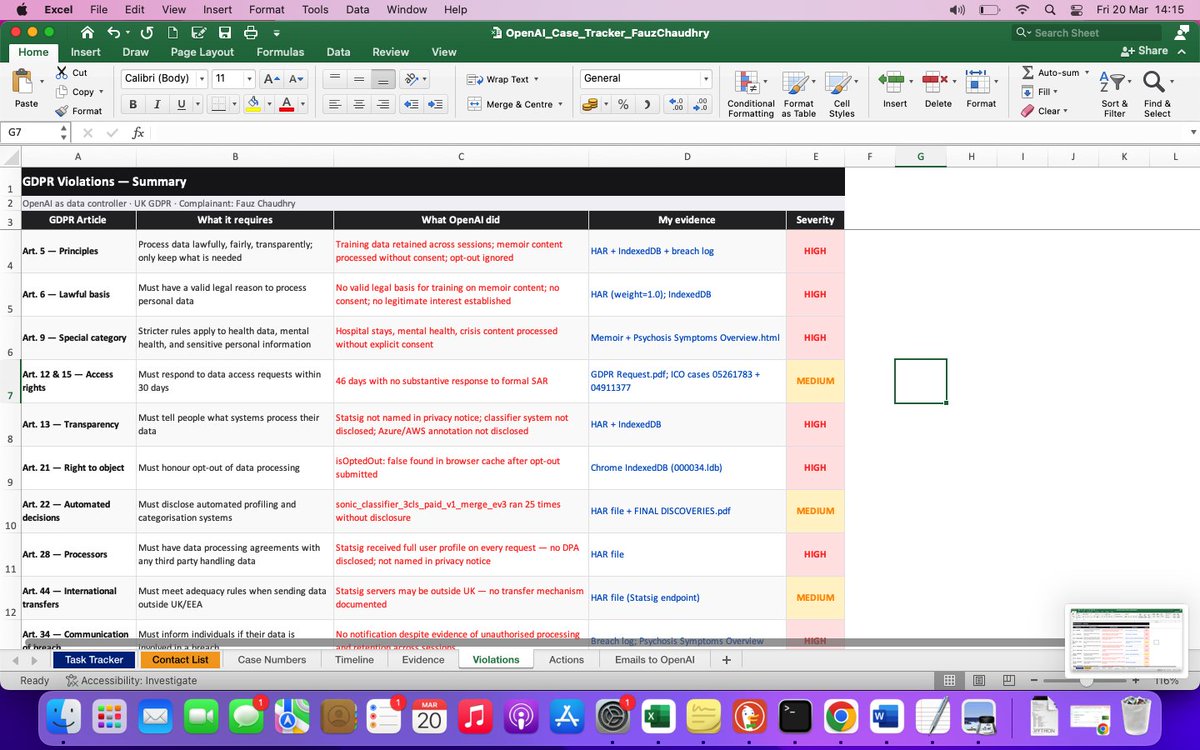
Task: Toggle bold formatting
Action: [133, 104]
